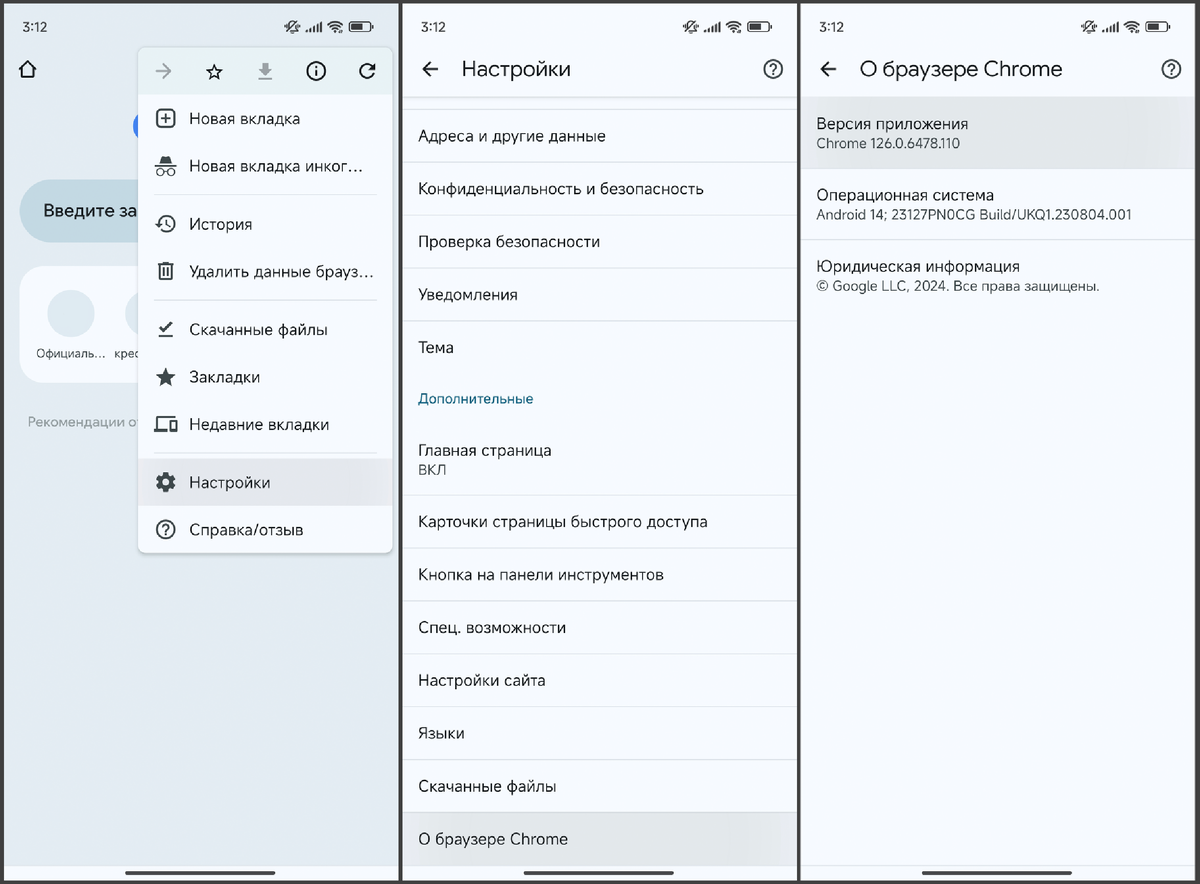This screenshot has height=884, width=1200.
Task: Tap the history clock icon
Action: tap(166, 224)
